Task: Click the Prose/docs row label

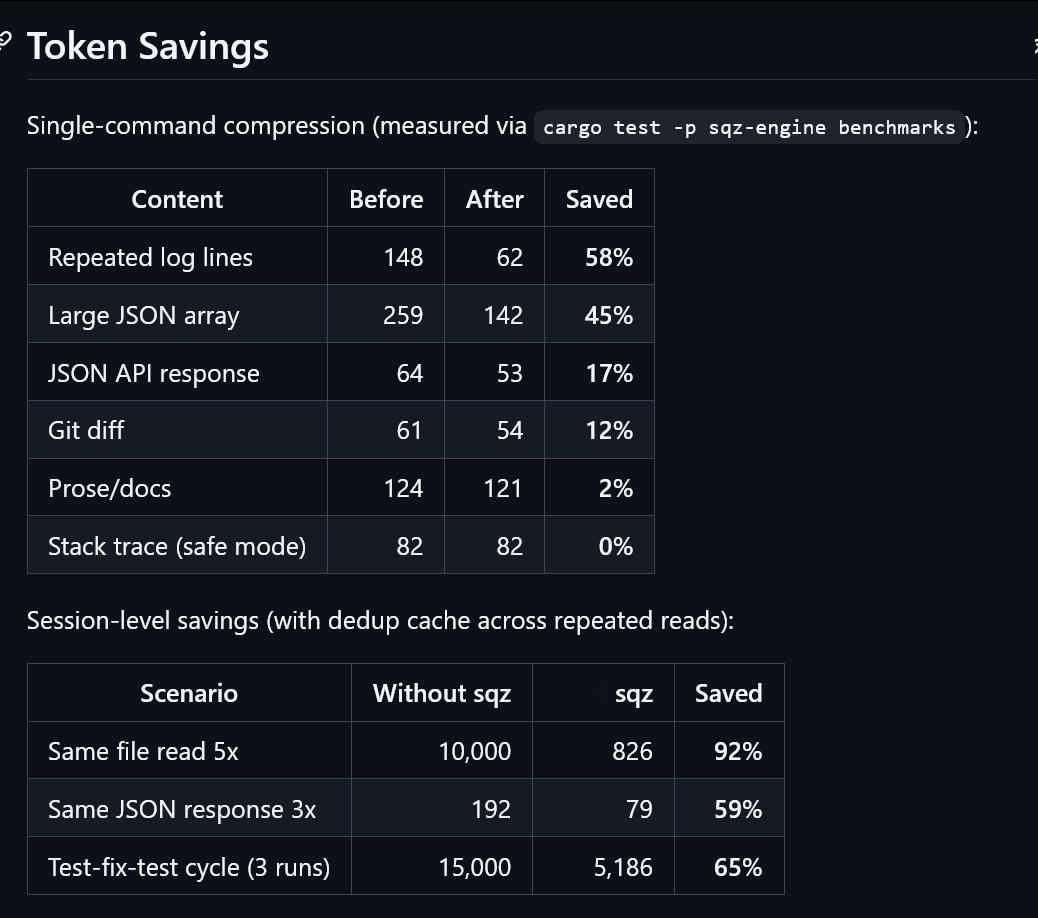Action: 109,488
